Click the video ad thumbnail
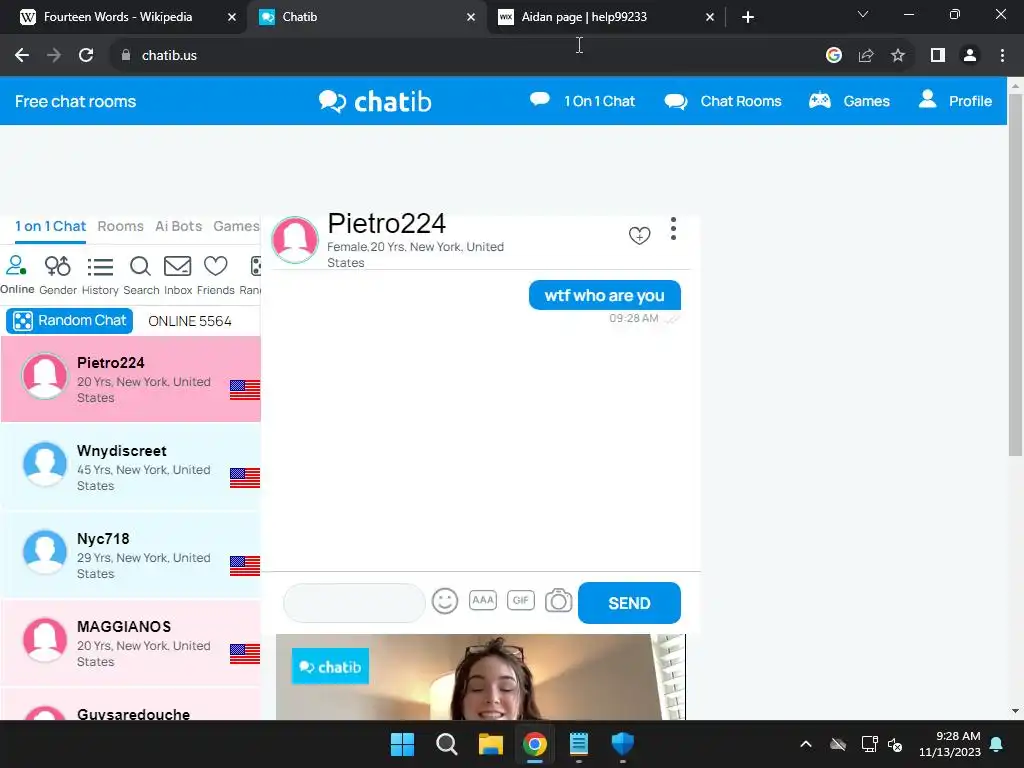 coord(481,677)
